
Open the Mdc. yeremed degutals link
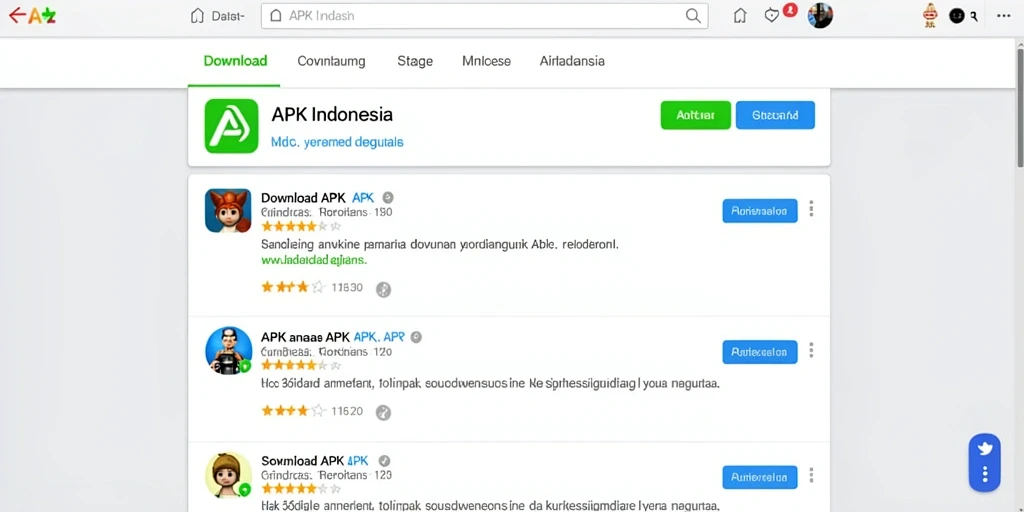click(337, 142)
